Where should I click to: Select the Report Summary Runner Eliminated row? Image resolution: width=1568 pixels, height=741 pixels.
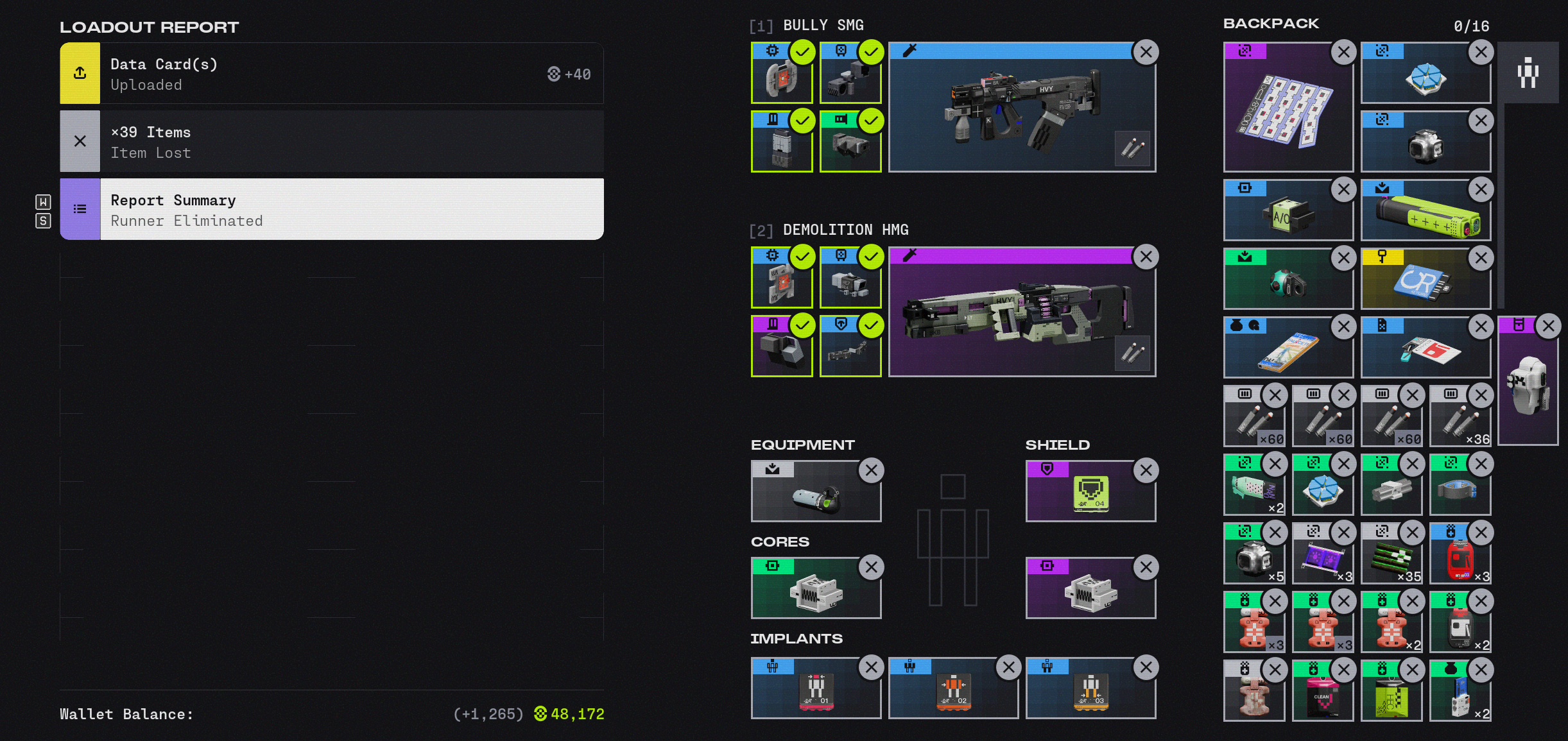click(332, 209)
